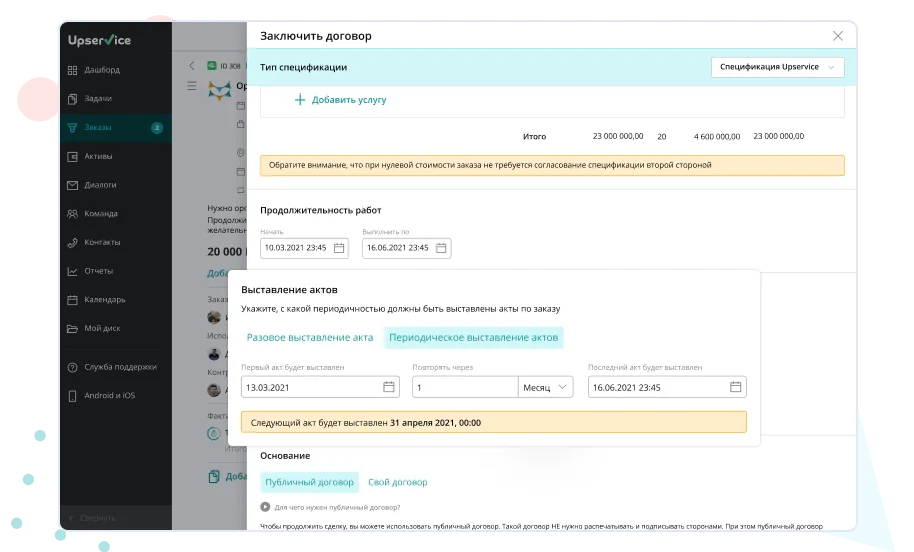Click the 4 600 000,00 total value
Viewport: 914px width, 552px height.
[717, 136]
